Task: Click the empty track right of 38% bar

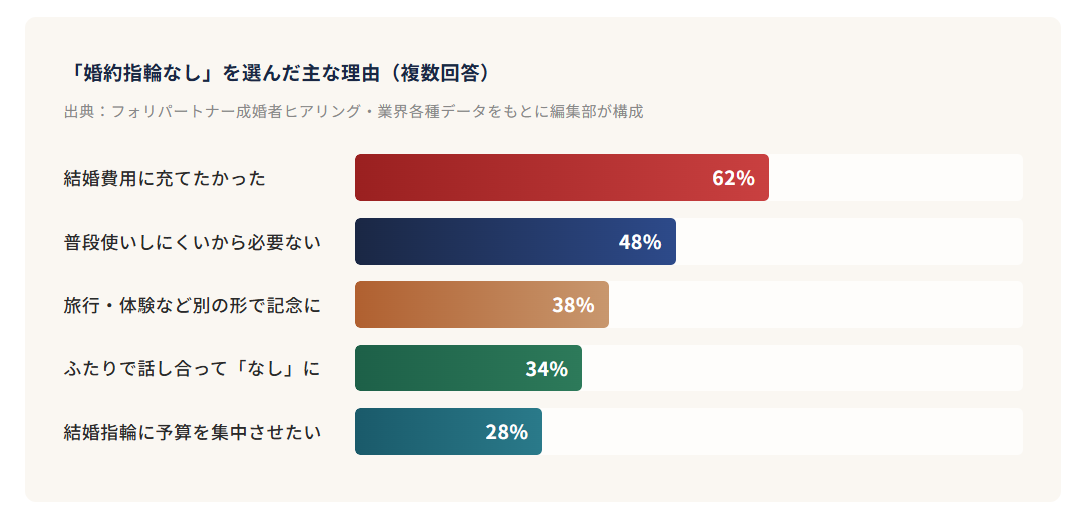Action: click(815, 305)
